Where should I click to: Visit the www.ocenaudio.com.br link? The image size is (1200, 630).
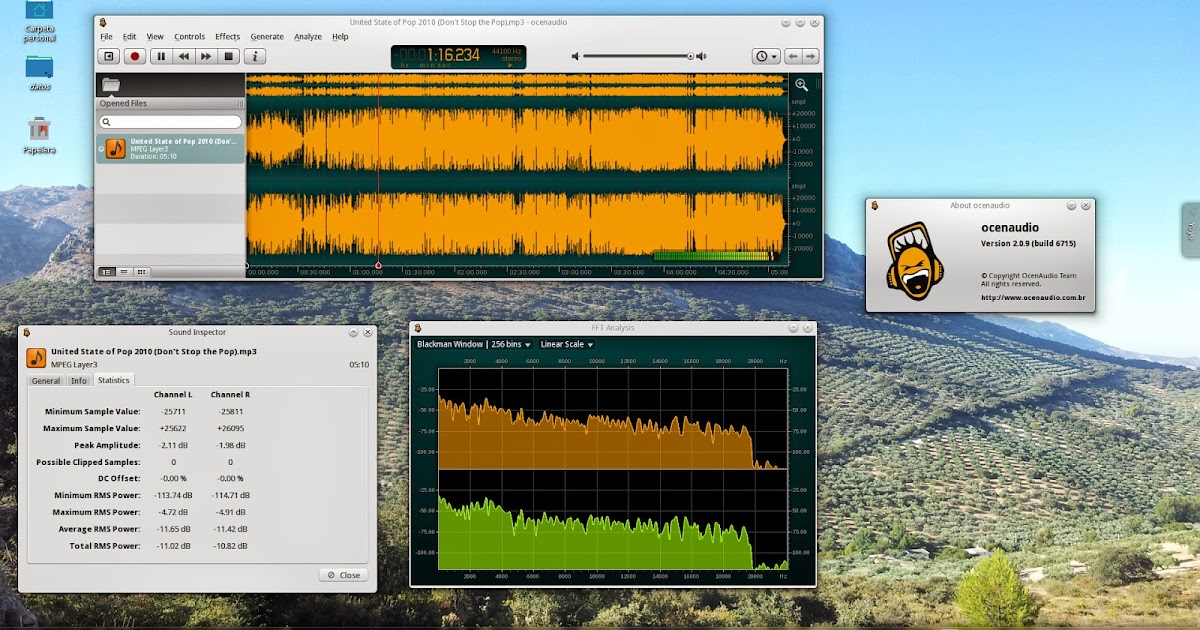pyautogui.click(x=1034, y=297)
